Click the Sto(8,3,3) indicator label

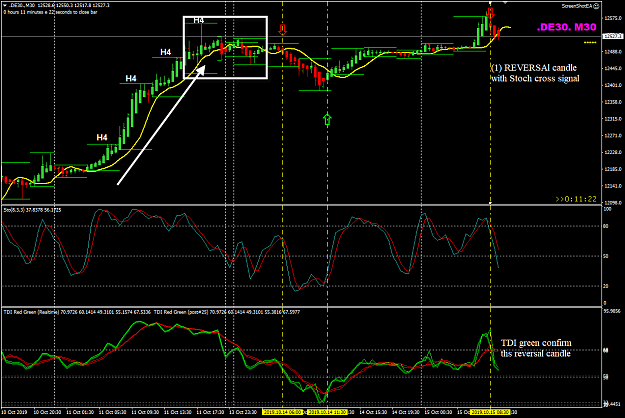coord(13,210)
